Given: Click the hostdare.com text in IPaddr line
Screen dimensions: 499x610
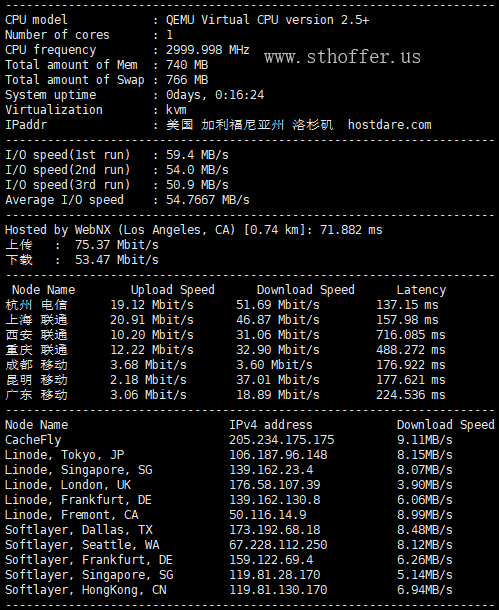Looking at the screenshot, I should (x=390, y=125).
